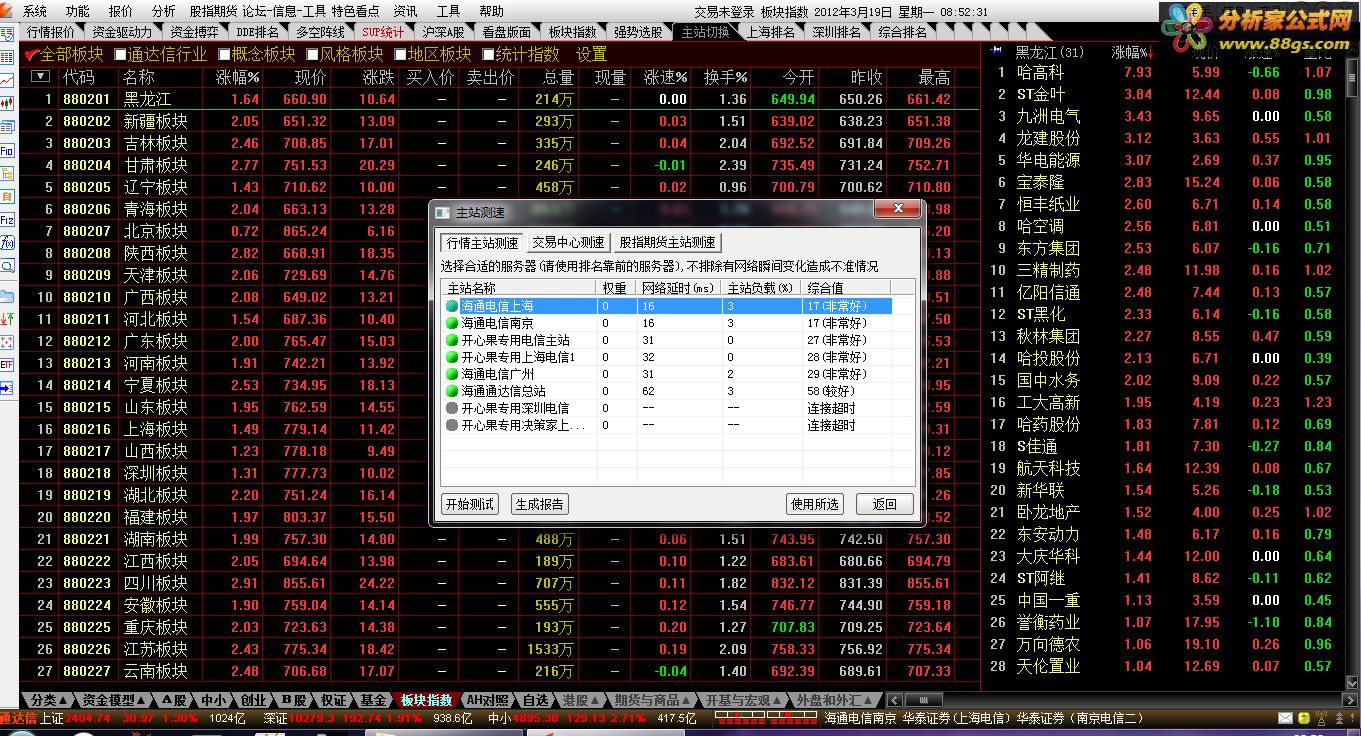Open the F10 company info sidebar icon
The height and width of the screenshot is (736, 1361).
pos(7,150)
